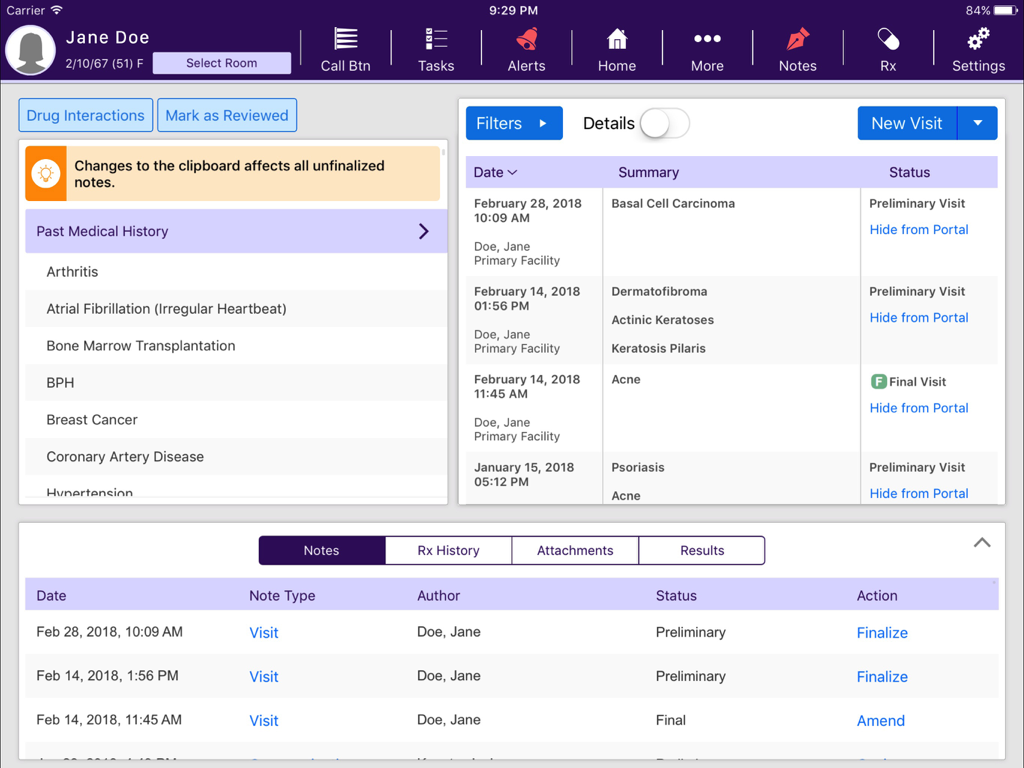This screenshot has width=1024, height=768.
Task: Open the Settings gear icon
Action: coord(977,48)
